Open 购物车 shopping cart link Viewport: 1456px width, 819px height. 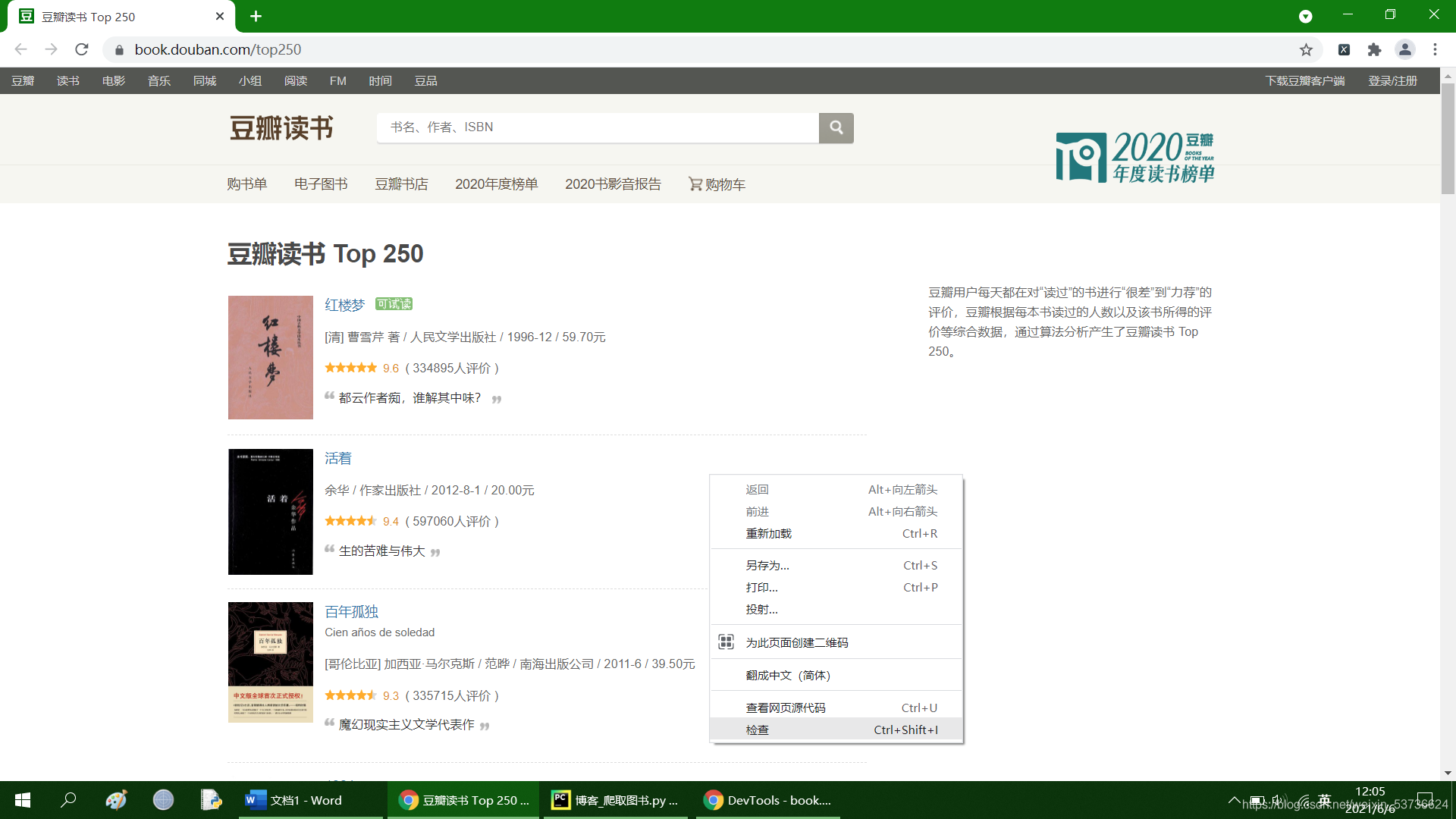pos(717,184)
